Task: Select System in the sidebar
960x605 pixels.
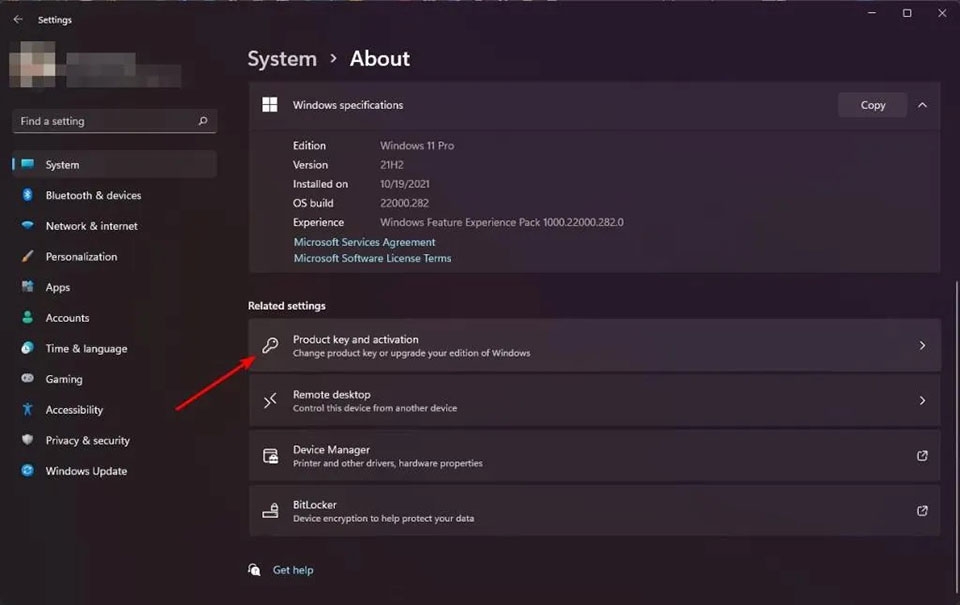Action: pyautogui.click(x=114, y=164)
